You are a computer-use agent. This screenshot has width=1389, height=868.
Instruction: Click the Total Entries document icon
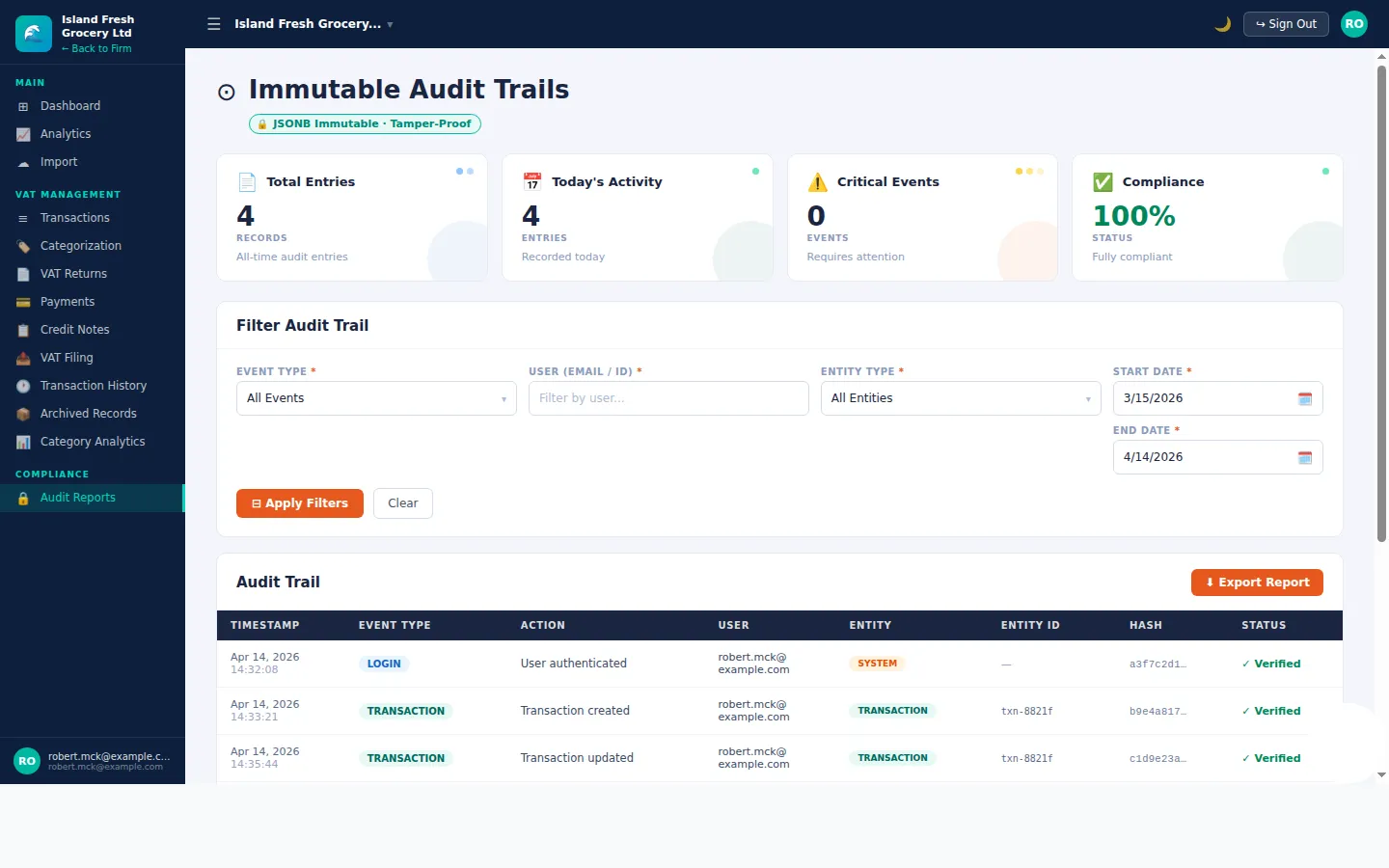pyautogui.click(x=247, y=181)
